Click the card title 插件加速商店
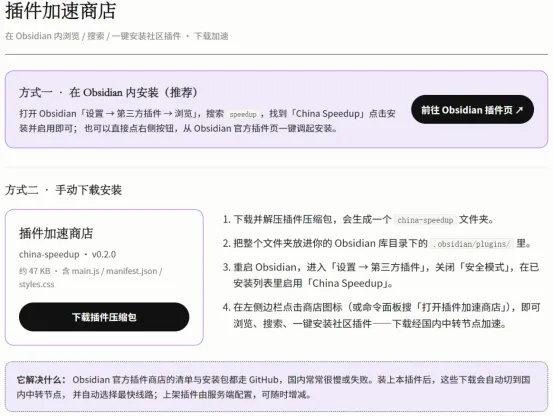The image size is (553, 417). pyautogui.click(x=56, y=234)
